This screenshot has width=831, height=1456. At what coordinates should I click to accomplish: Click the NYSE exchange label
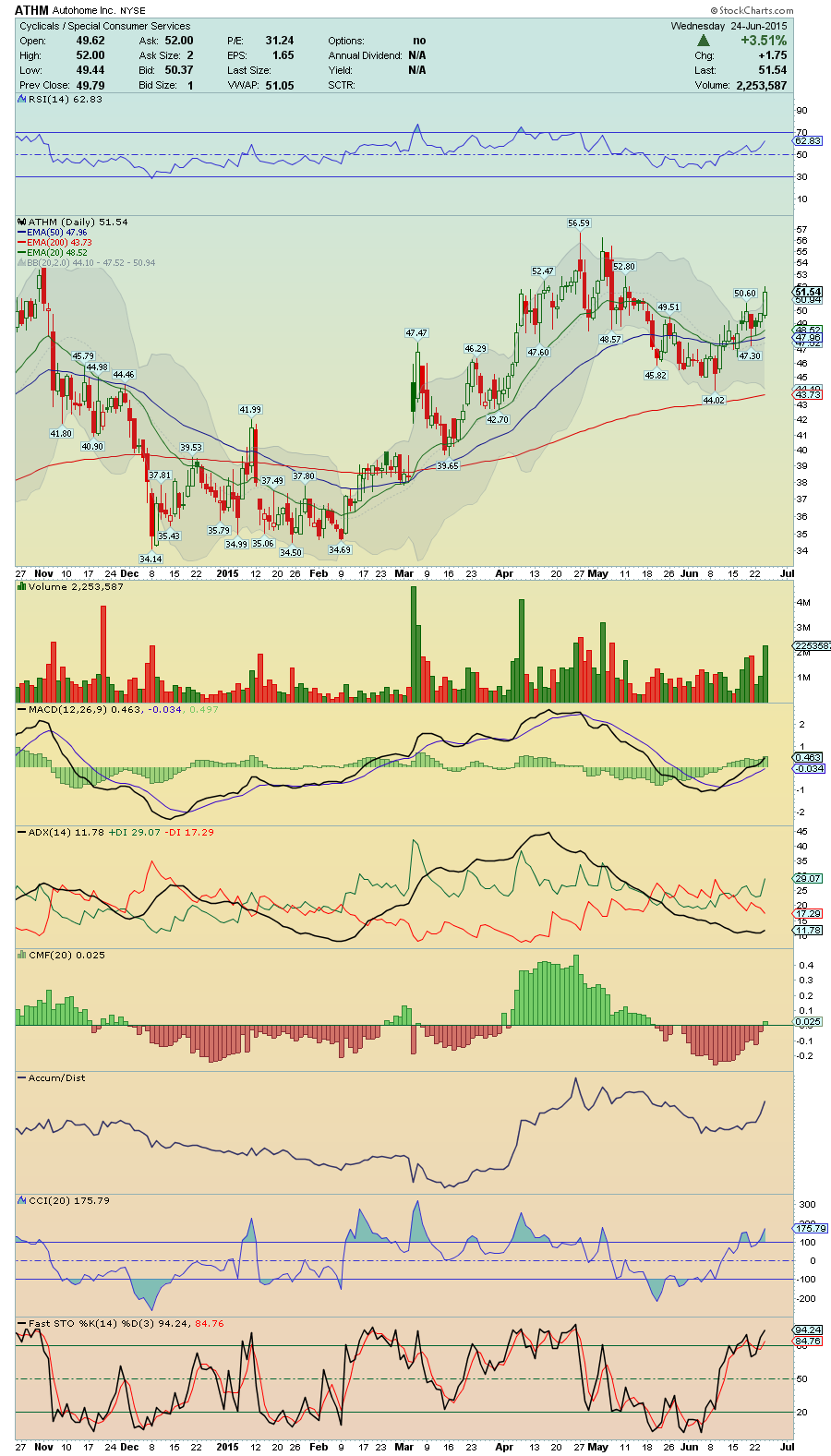click(x=133, y=11)
